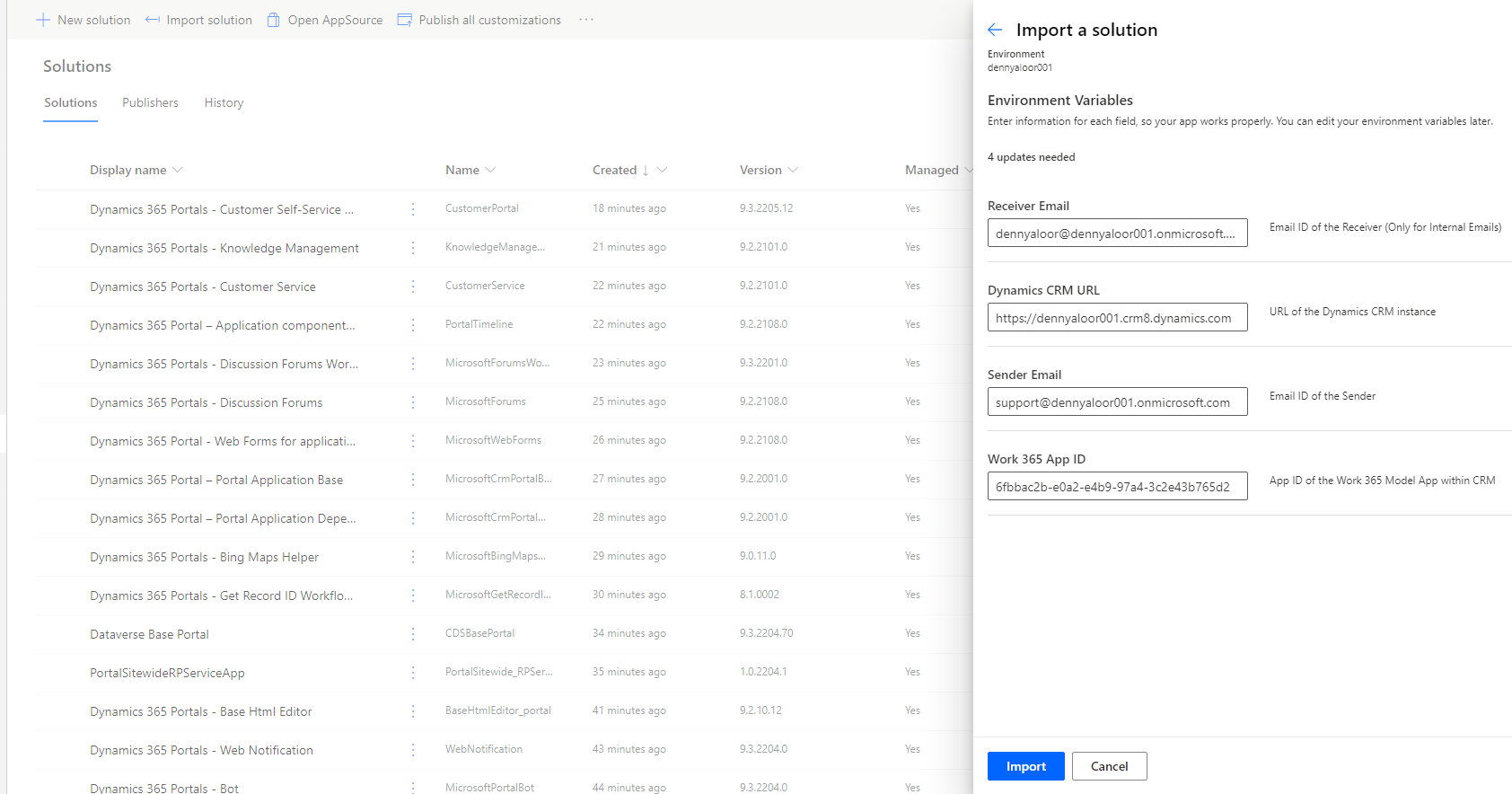Expand the Display name column dropdown
The height and width of the screenshot is (794, 1512).
(x=178, y=170)
